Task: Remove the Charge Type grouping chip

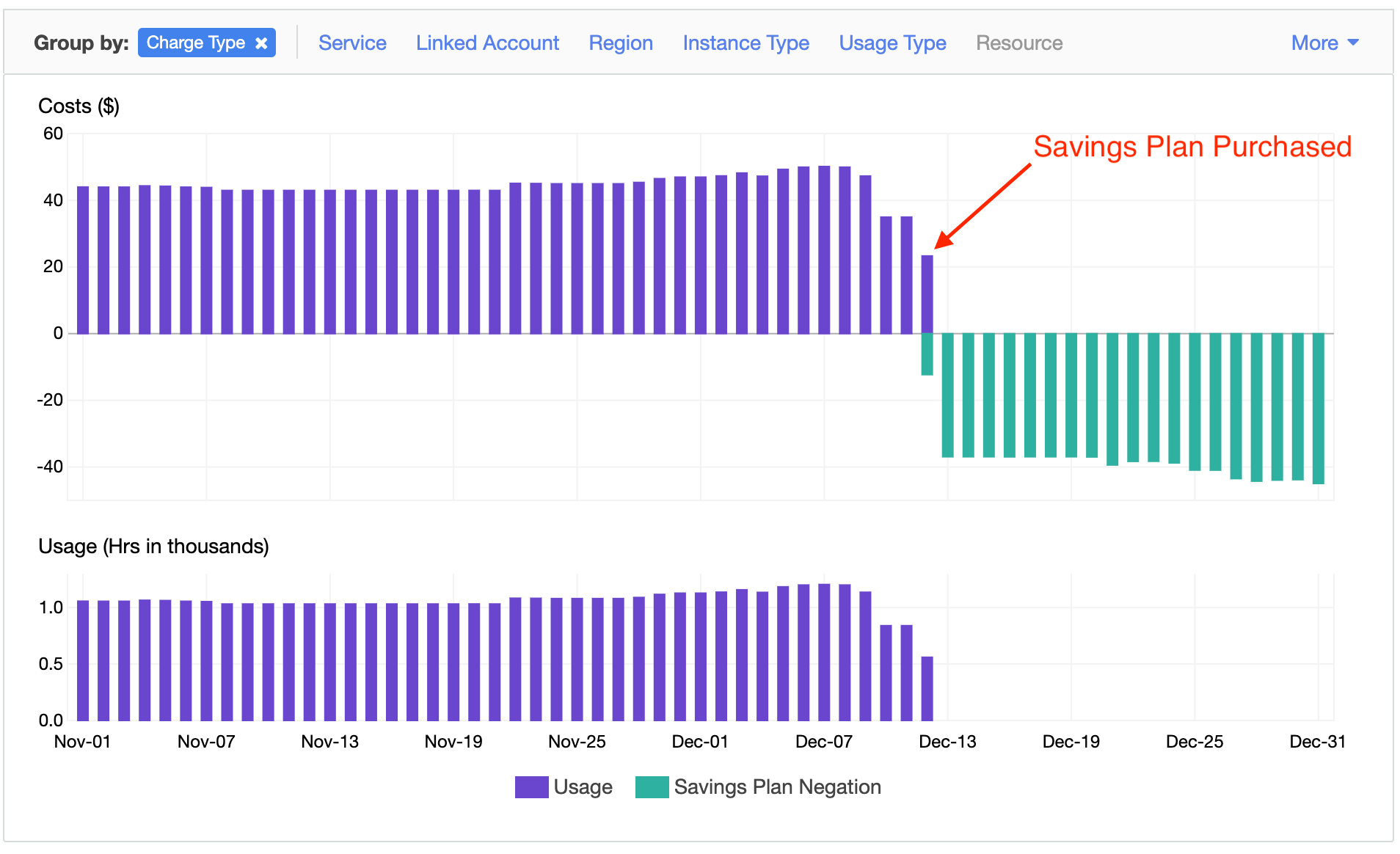Action: (x=262, y=43)
